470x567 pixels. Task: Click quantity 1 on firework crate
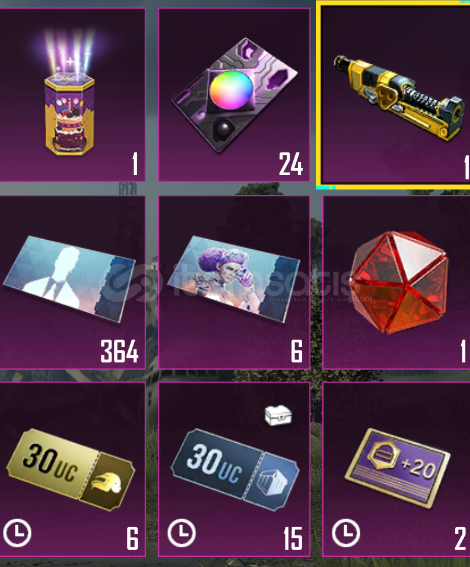pos(135,163)
